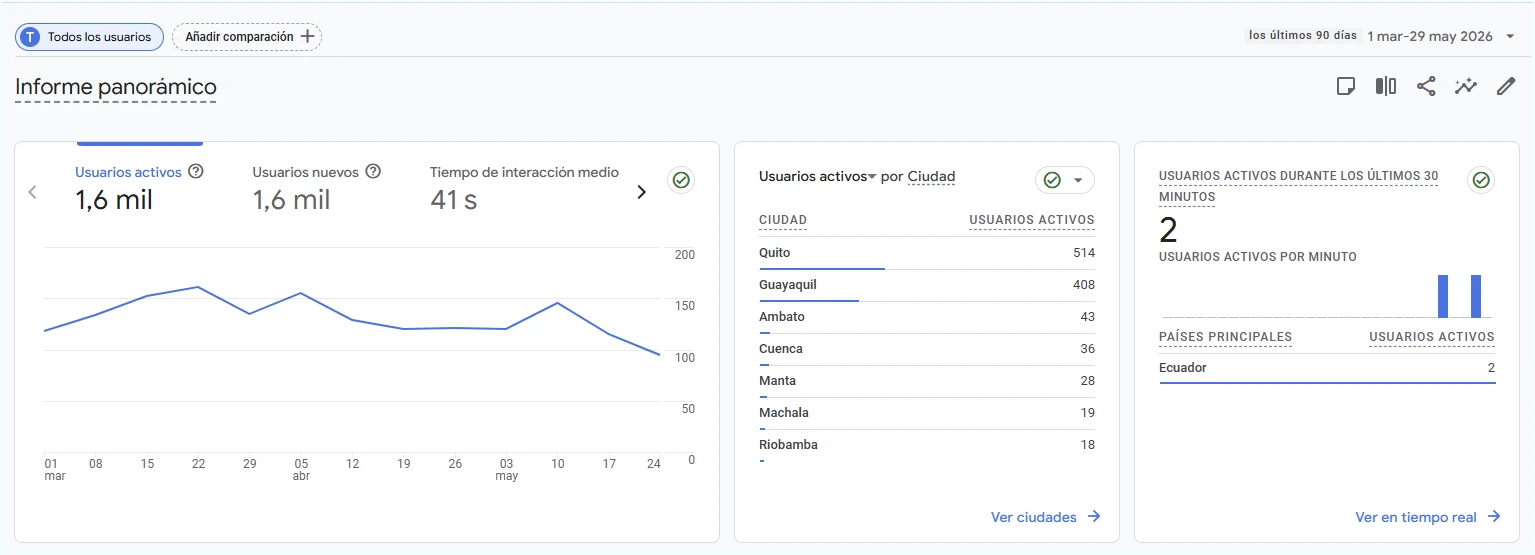This screenshot has width=1535, height=555.
Task: Click green check icon on realtime card
Action: point(1481,180)
